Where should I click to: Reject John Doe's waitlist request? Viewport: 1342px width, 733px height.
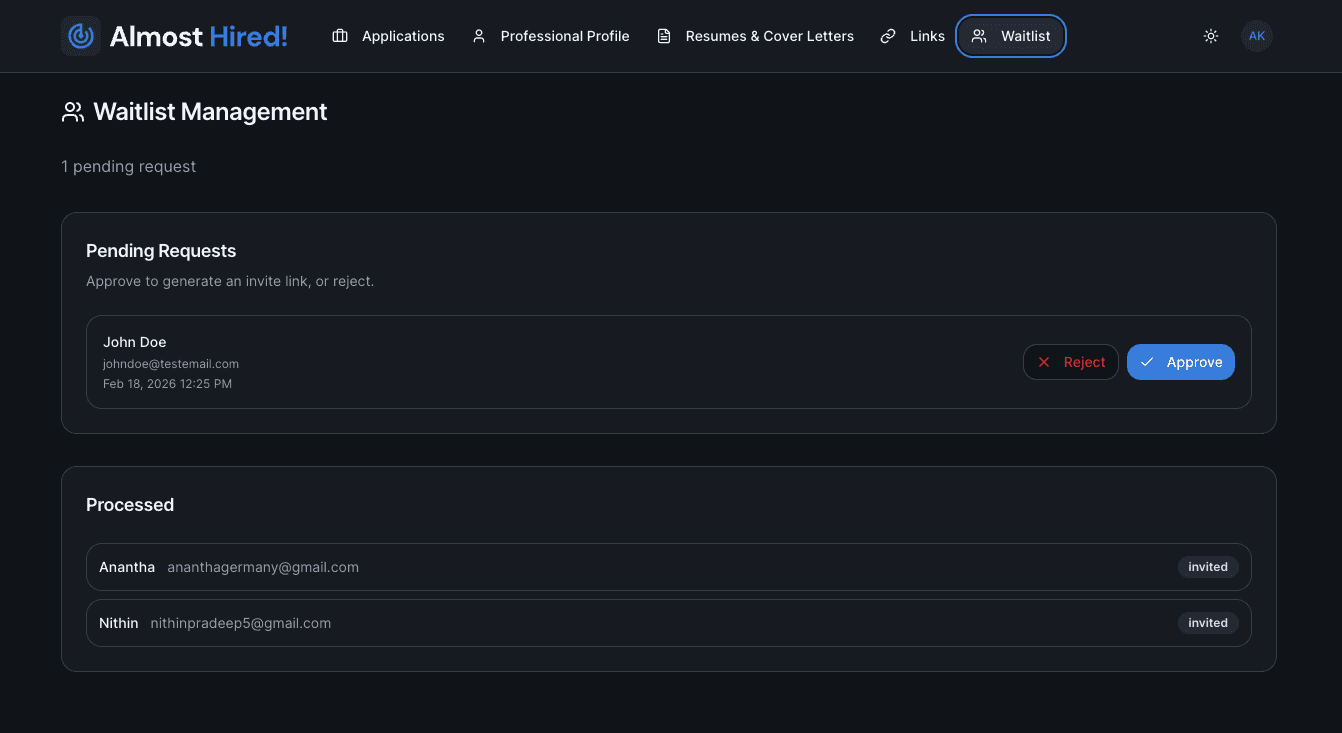pos(1071,362)
